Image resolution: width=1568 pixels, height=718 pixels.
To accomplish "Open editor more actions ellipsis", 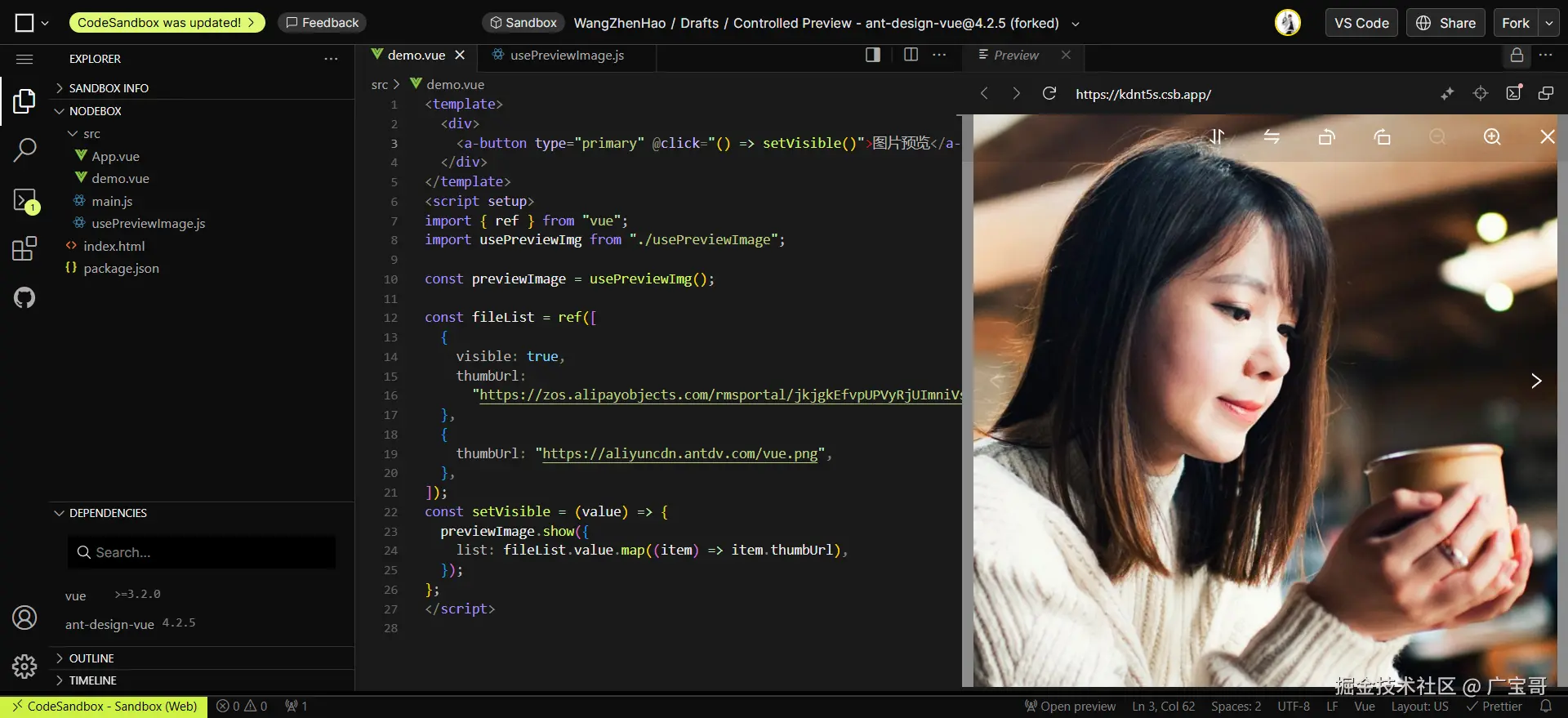I will (x=939, y=55).
